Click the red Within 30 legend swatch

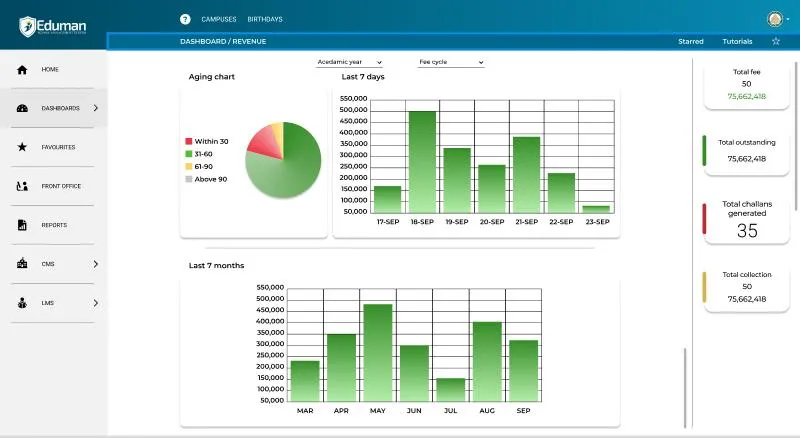[x=189, y=142]
